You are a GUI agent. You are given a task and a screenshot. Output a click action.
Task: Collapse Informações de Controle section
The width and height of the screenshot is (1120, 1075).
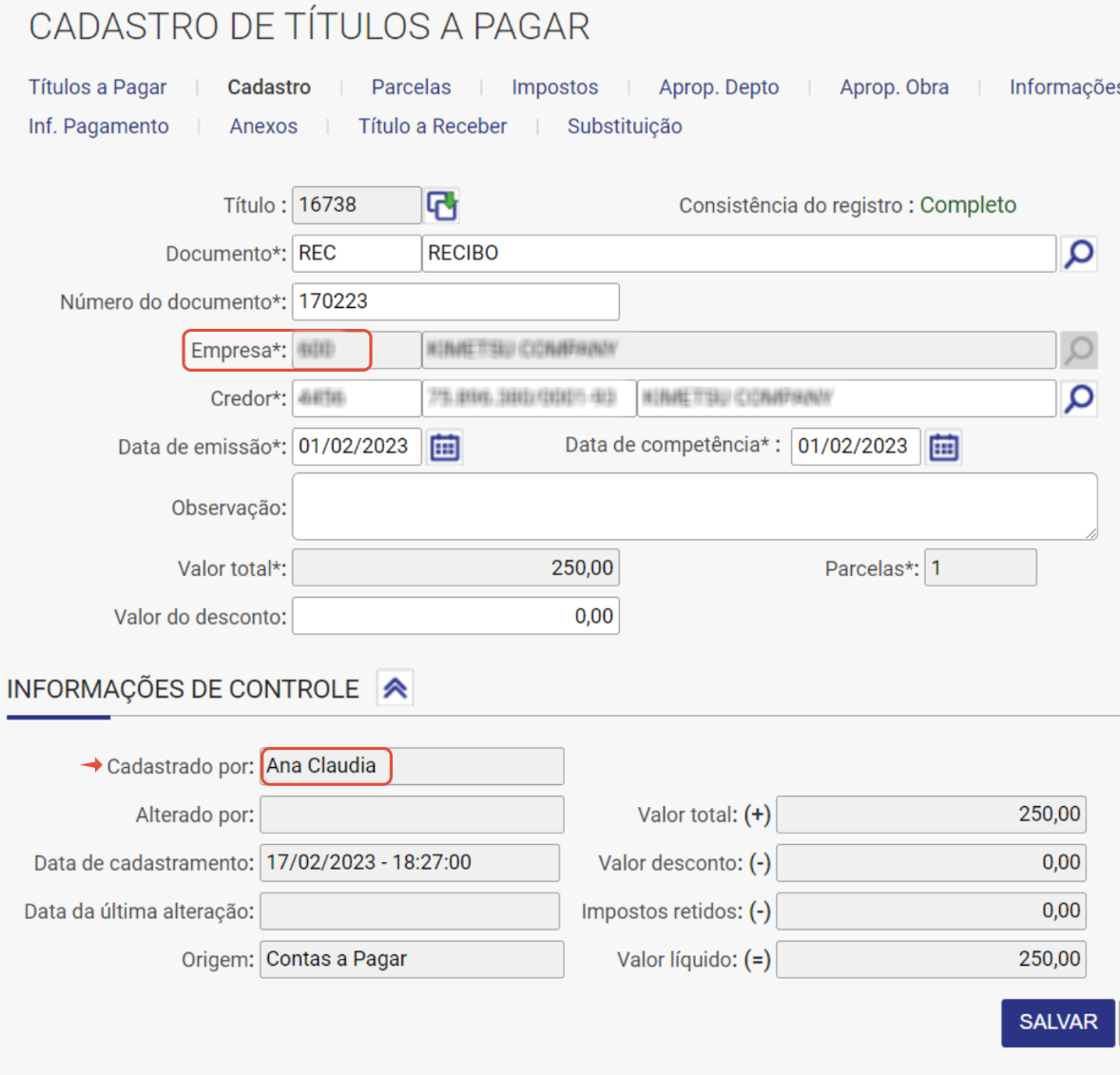pyautogui.click(x=395, y=688)
